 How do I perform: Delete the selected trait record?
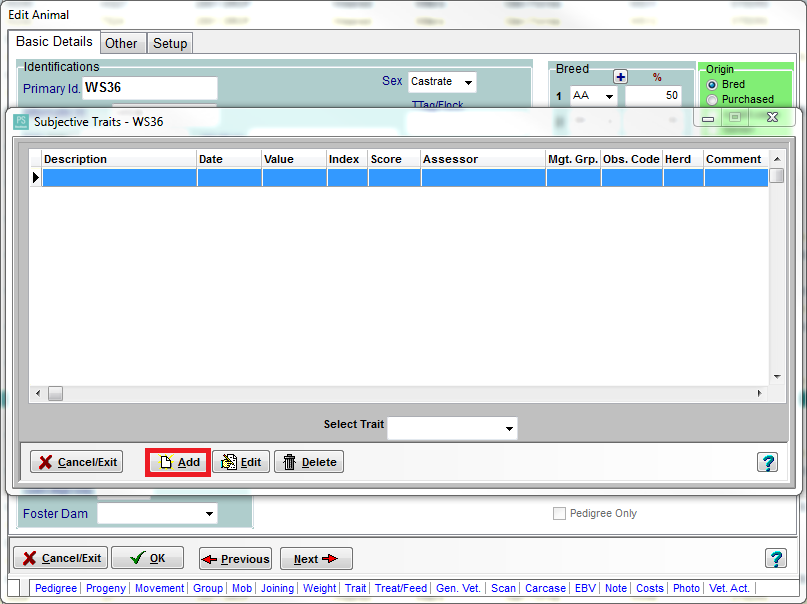(x=308, y=462)
